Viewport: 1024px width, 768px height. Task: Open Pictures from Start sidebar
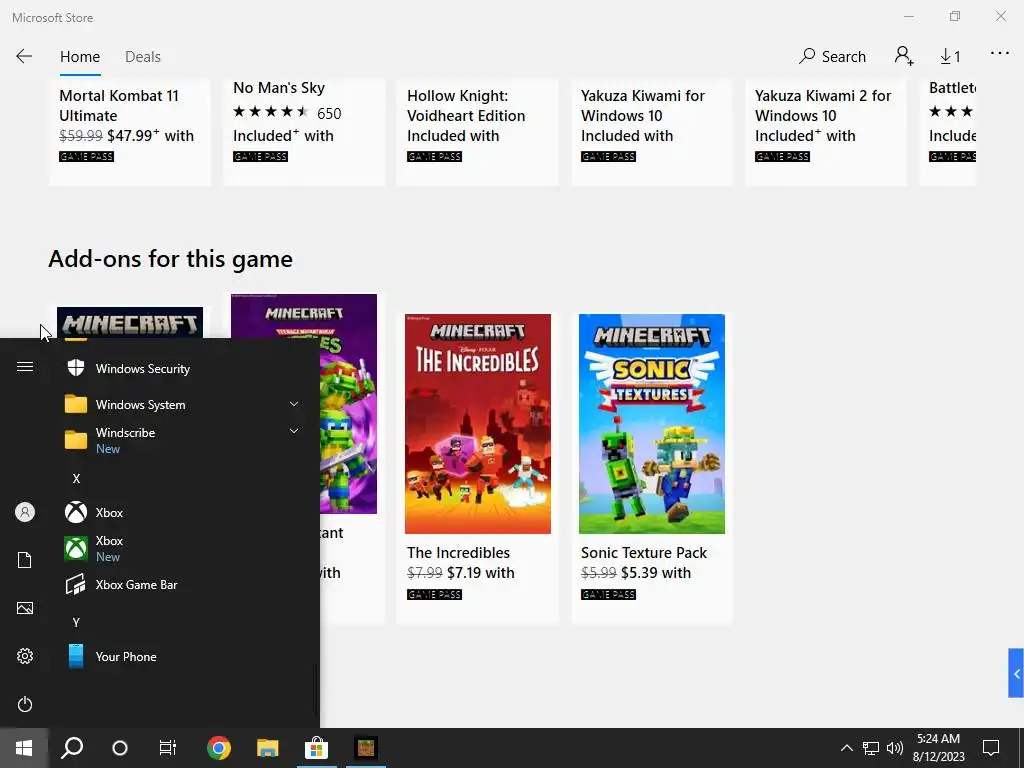25,608
